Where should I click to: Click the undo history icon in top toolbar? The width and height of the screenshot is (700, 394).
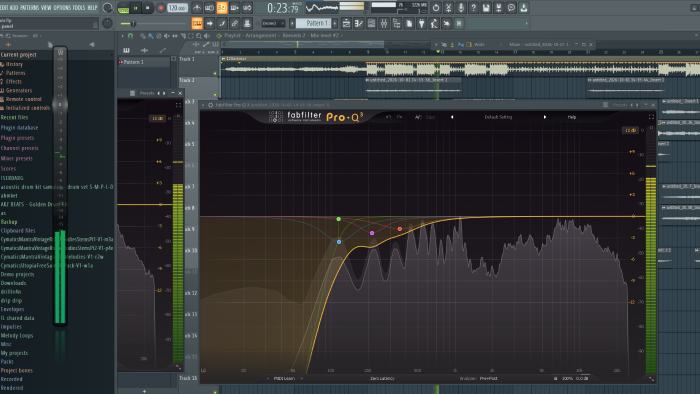pyautogui.click(x=436, y=8)
